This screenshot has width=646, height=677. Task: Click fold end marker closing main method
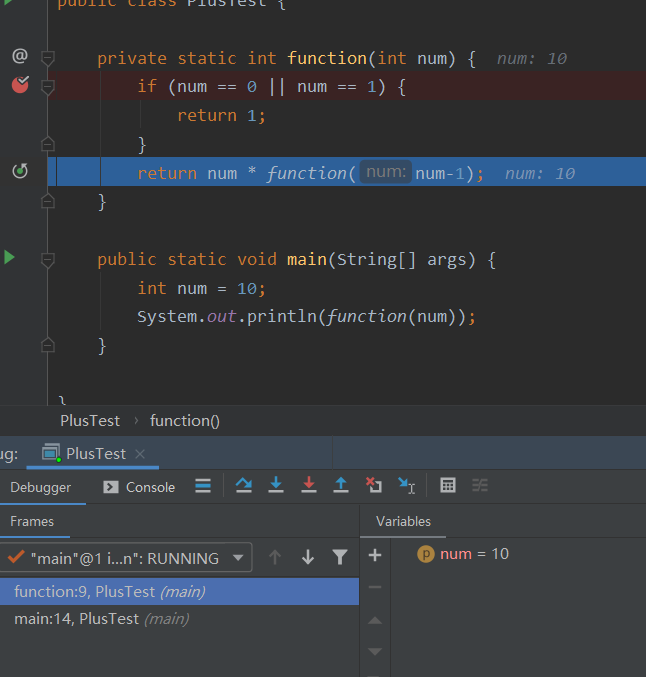pos(48,345)
